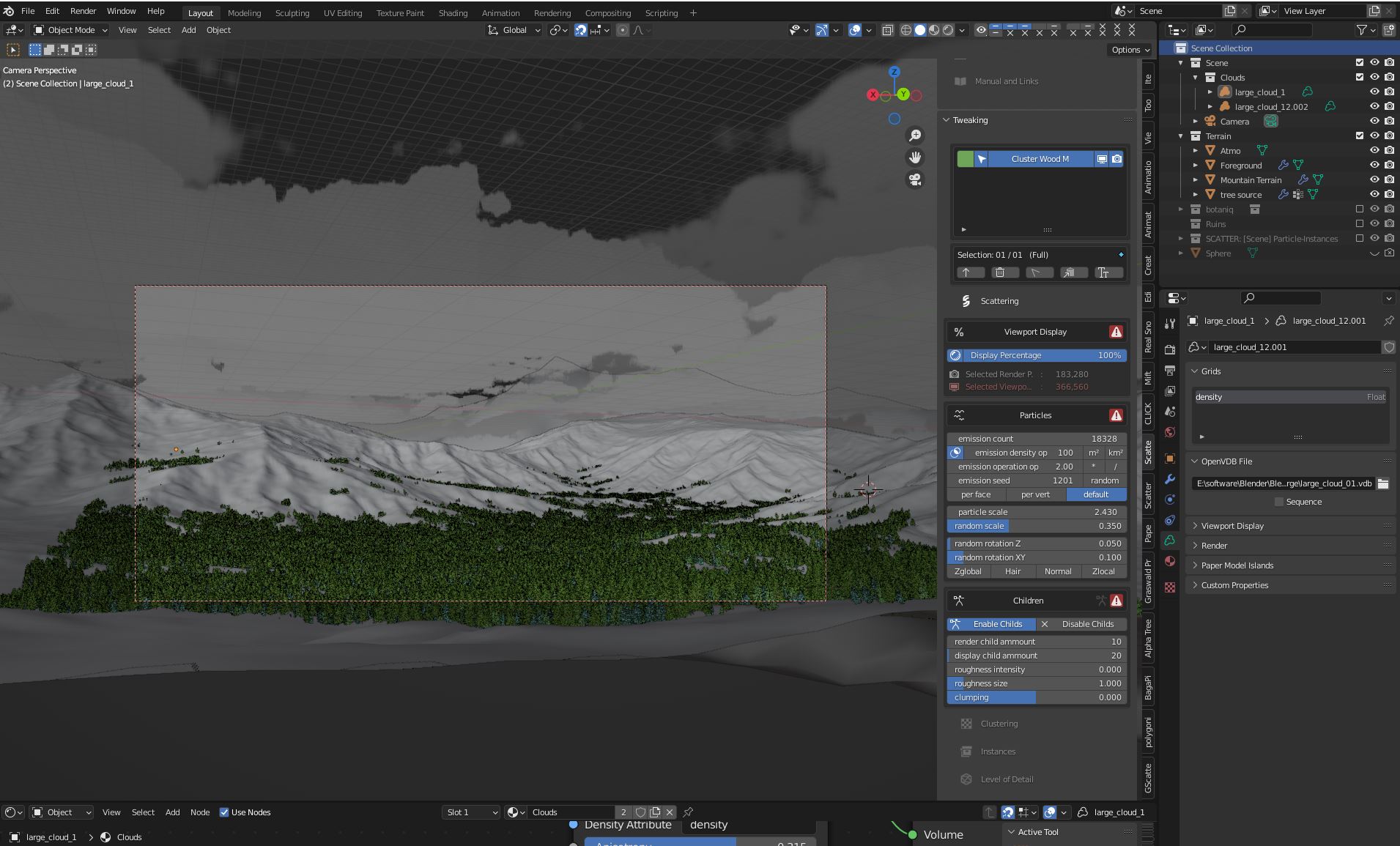Expand the Viewport Display section in properties
The width and height of the screenshot is (1400, 846).
[1232, 526]
